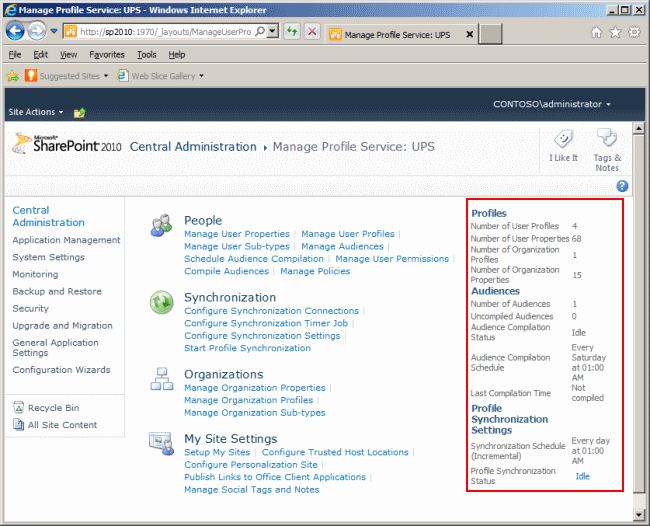
Task: Click the blue Help question mark icon
Action: [x=622, y=186]
